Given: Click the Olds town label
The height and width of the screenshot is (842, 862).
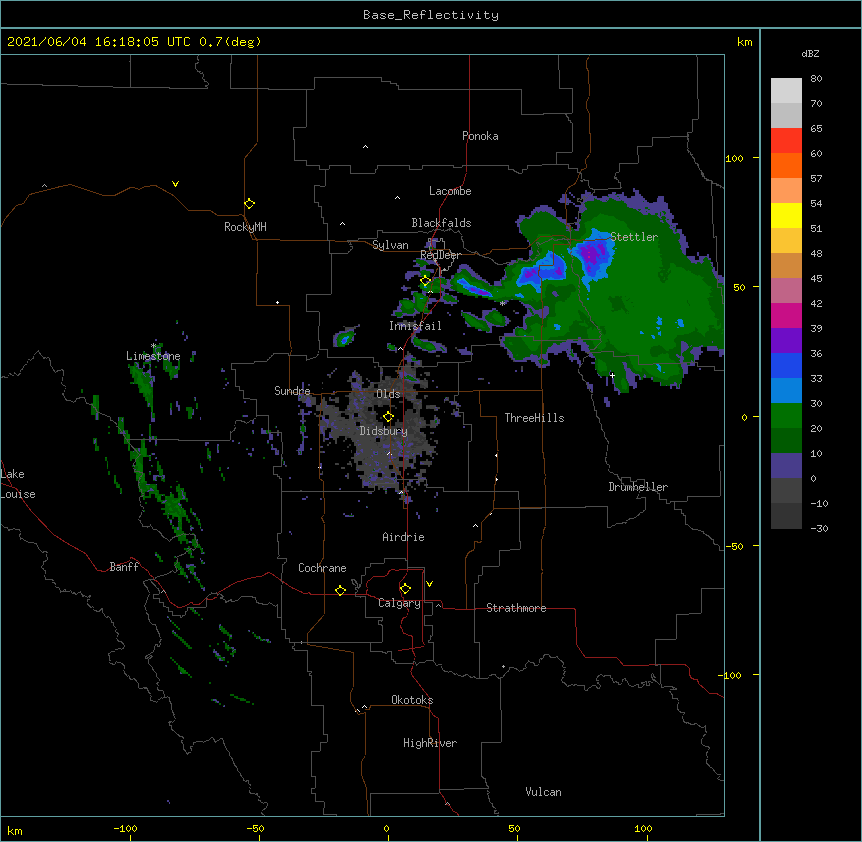Looking at the screenshot, I should tap(388, 394).
